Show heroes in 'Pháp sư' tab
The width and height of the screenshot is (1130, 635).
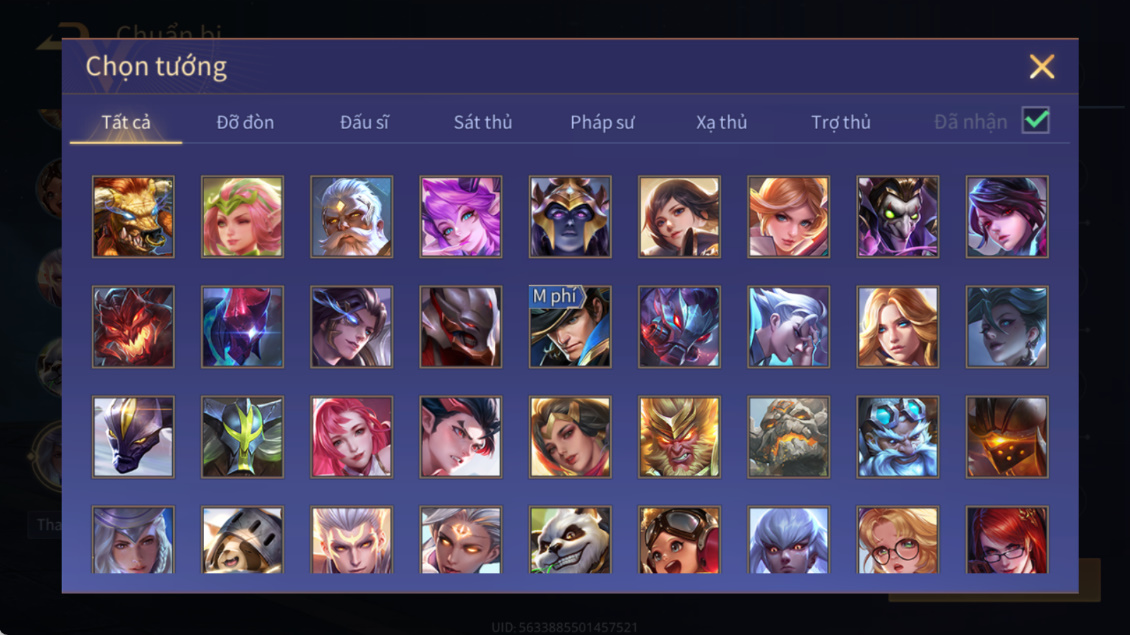602,122
